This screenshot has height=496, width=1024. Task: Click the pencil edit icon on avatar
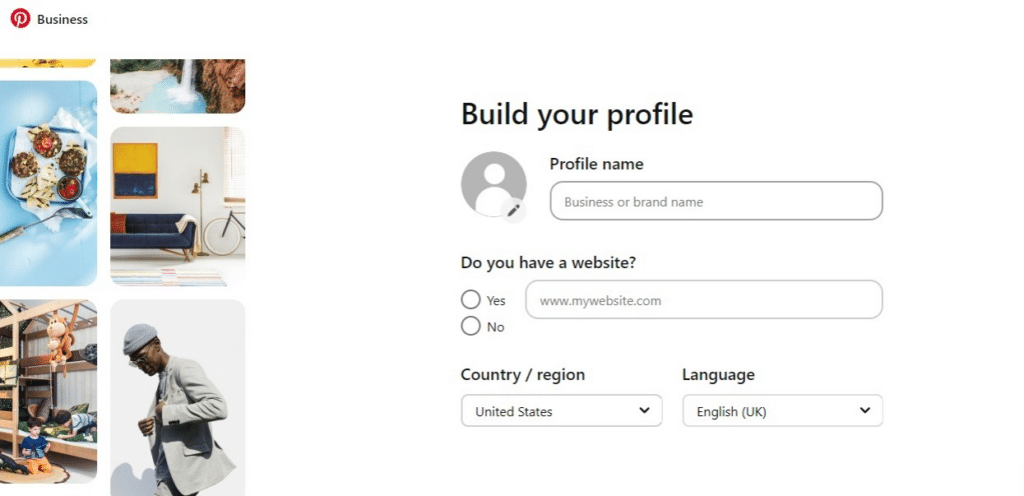click(513, 210)
